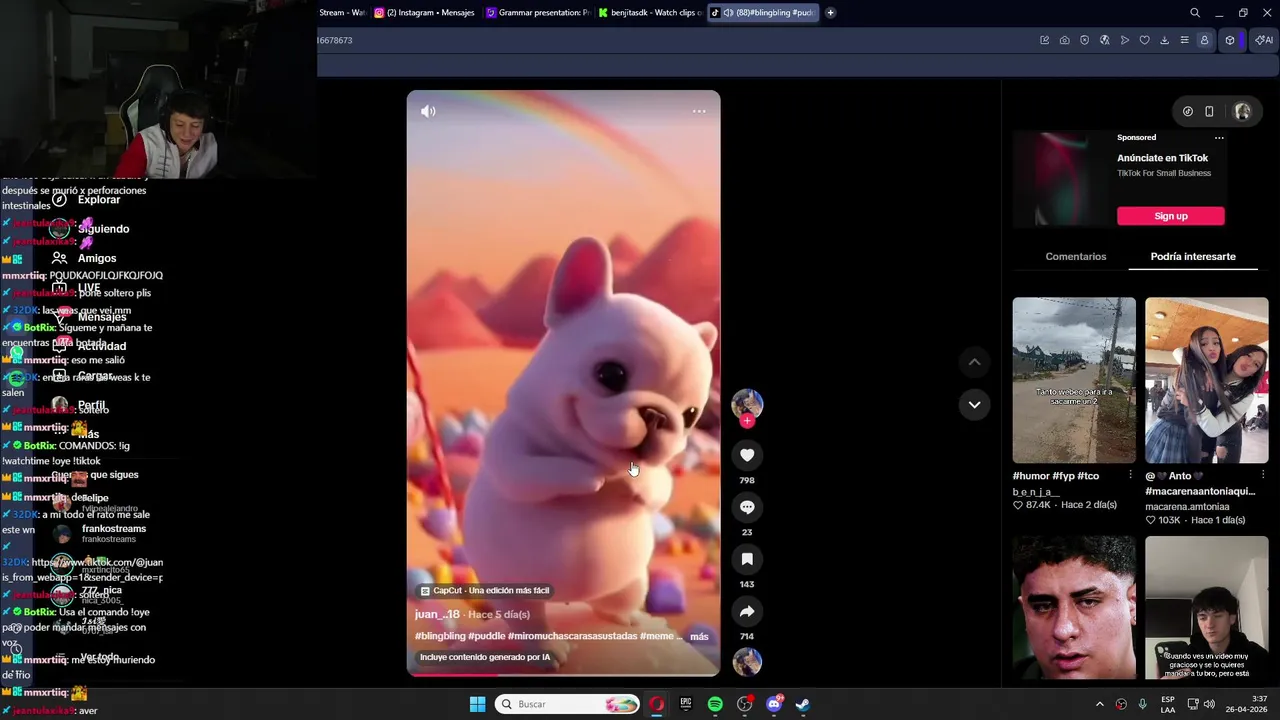This screenshot has height=720, width=1280.
Task: Click the tray microphone icon
Action: [1142, 704]
